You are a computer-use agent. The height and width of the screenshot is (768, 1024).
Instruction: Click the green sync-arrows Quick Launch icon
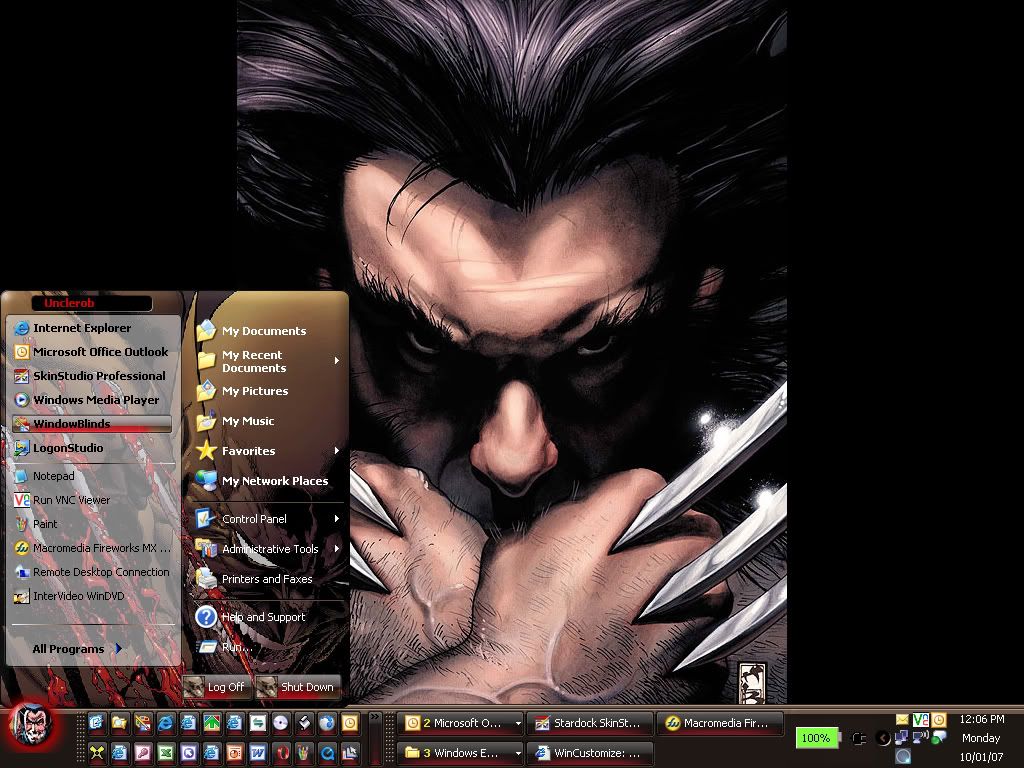pos(258,722)
